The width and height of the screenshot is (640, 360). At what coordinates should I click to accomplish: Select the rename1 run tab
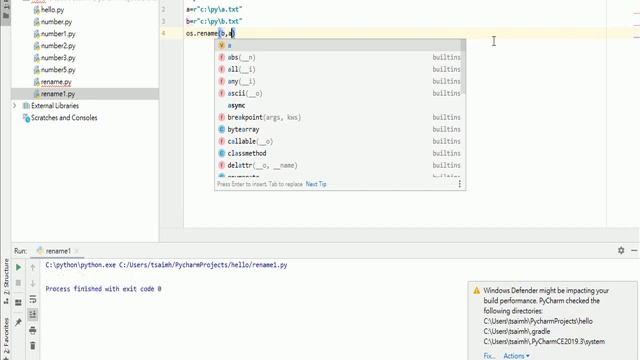pos(57,251)
